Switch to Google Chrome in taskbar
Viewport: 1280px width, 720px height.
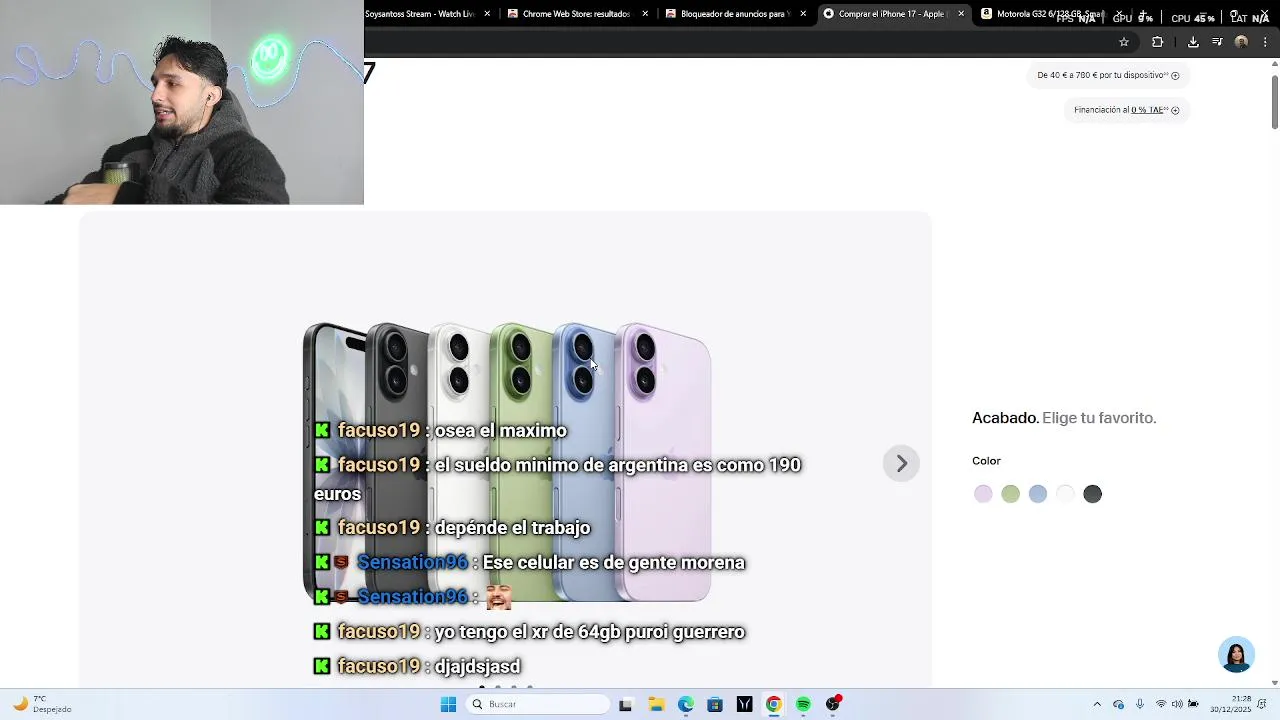773,704
